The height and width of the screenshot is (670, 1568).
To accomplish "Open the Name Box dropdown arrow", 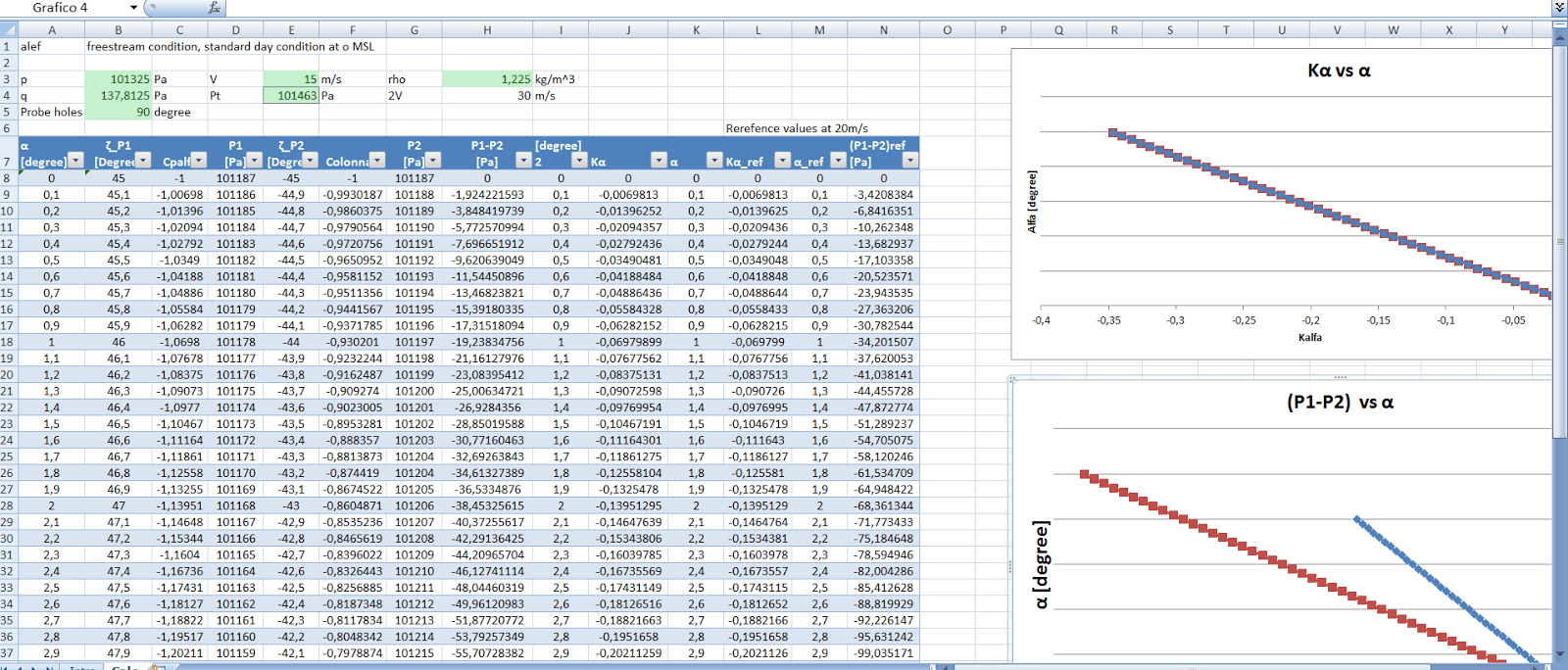I will [x=133, y=8].
